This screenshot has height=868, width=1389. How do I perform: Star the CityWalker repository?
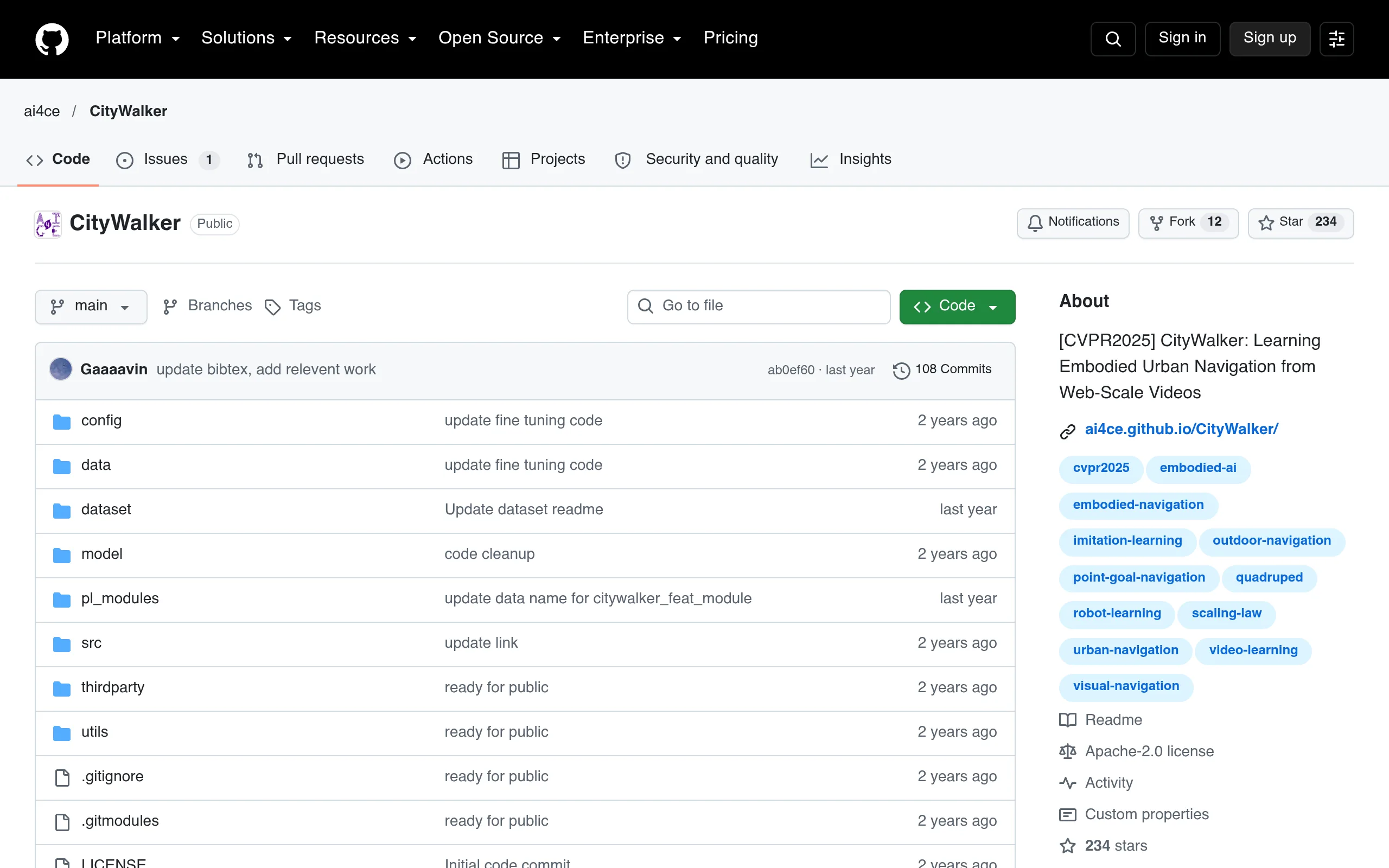click(1300, 223)
